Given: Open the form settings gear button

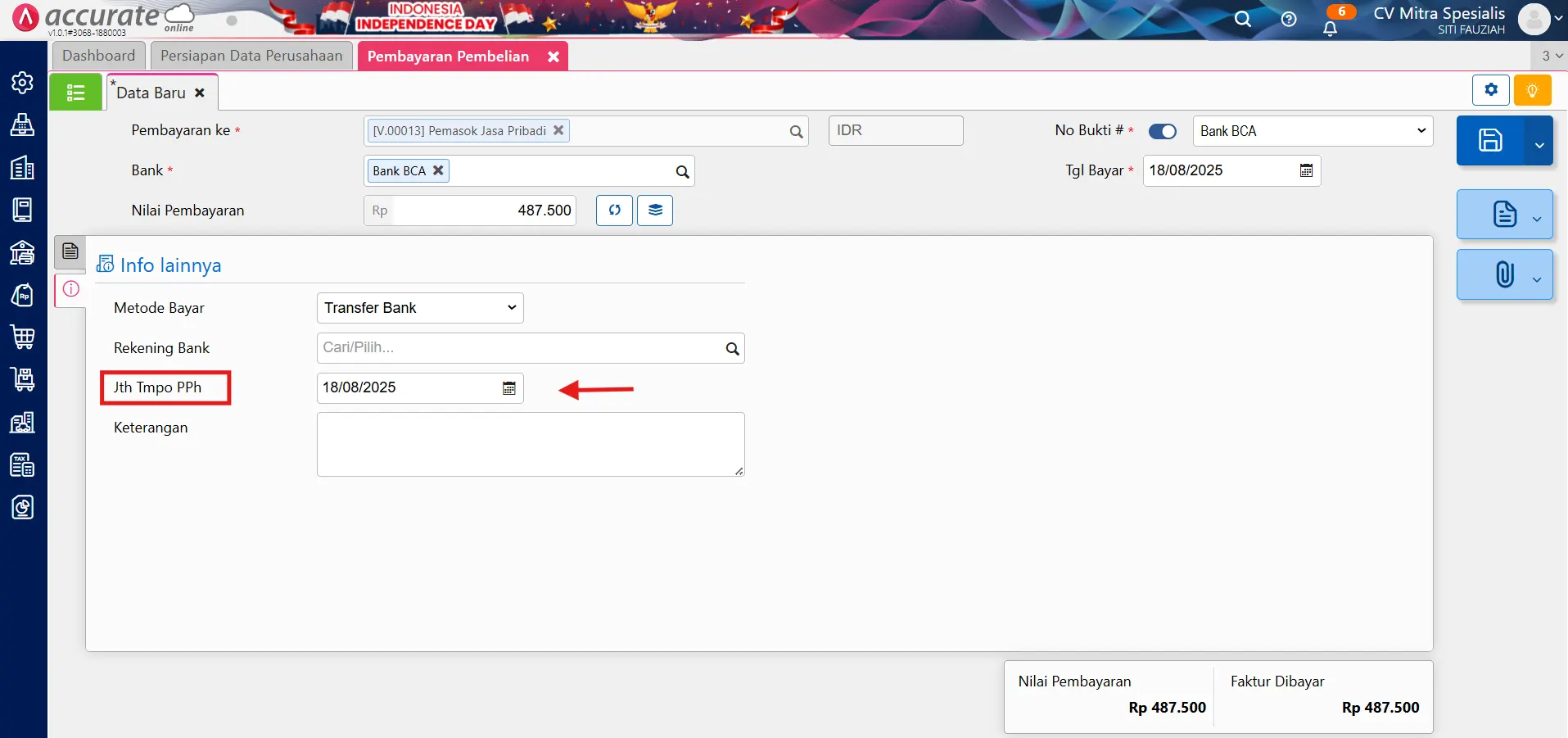Looking at the screenshot, I should point(1491,90).
